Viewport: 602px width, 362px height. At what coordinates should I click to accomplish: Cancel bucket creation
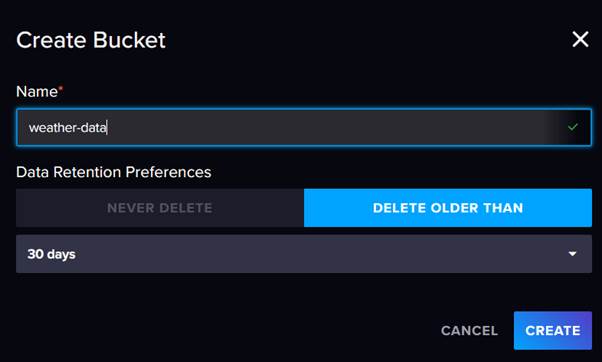tap(469, 331)
